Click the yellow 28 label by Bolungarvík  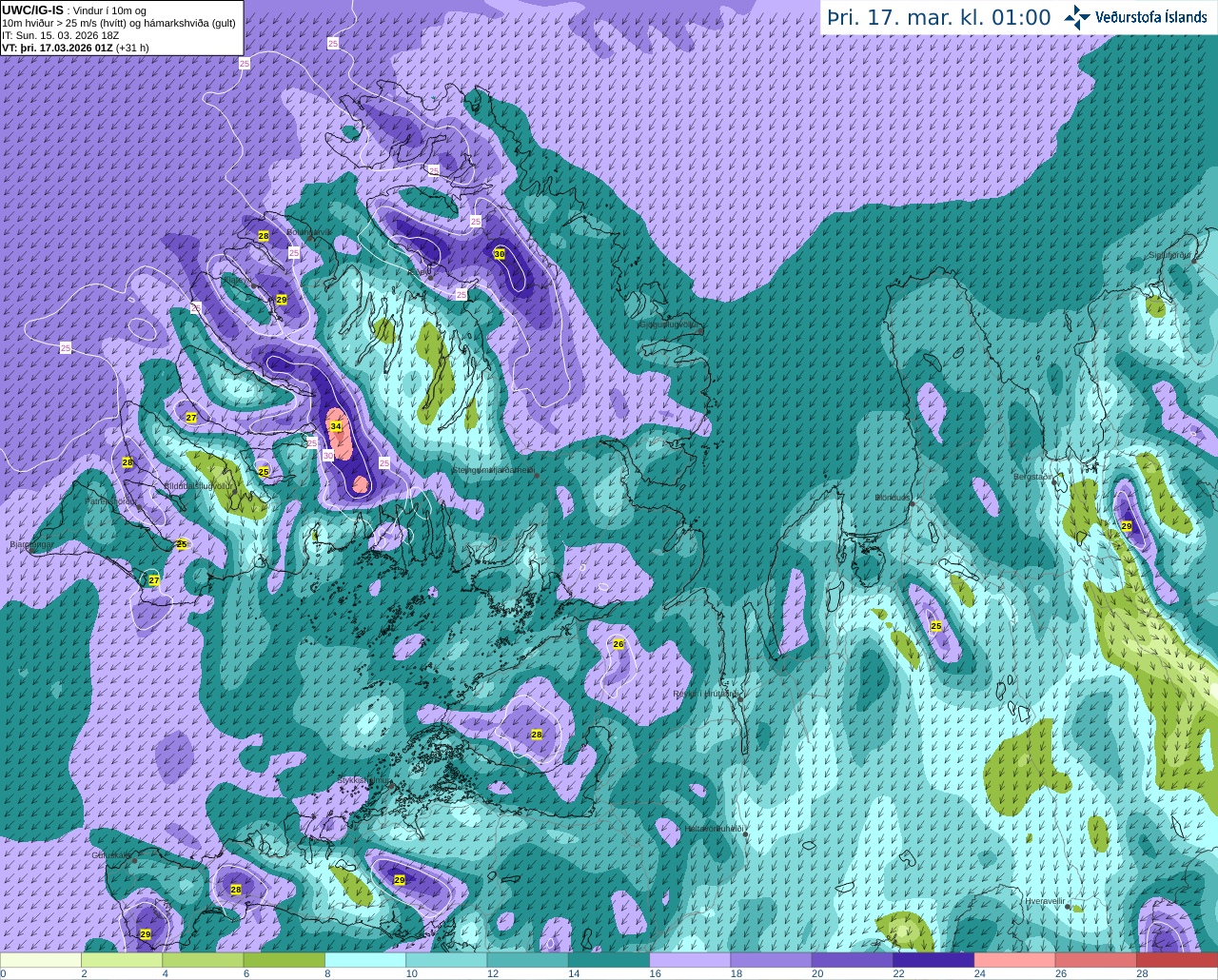[x=264, y=235]
